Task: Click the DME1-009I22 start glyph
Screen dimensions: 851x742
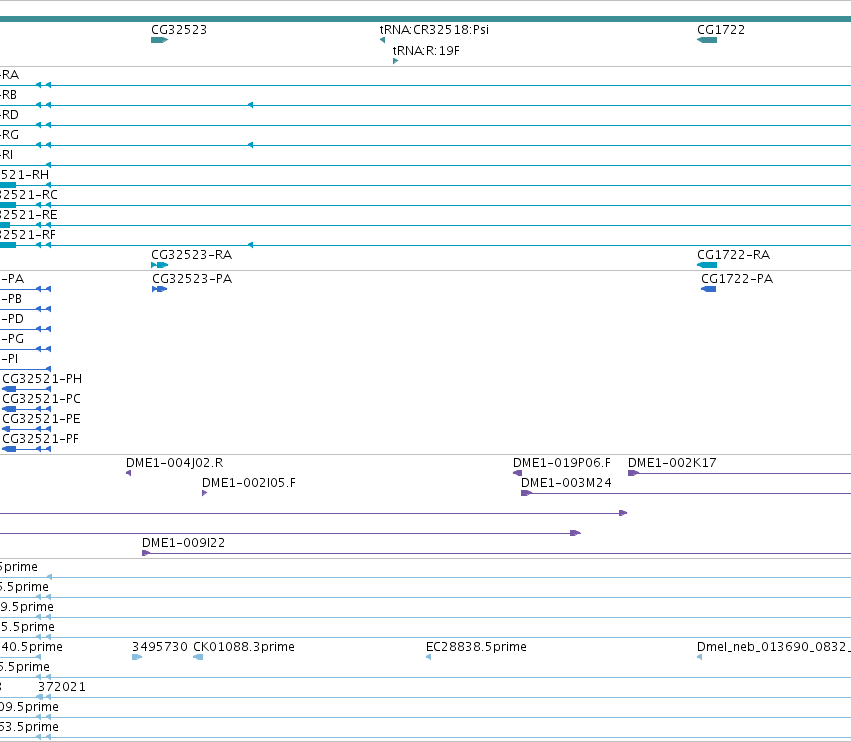Action: coord(146,553)
